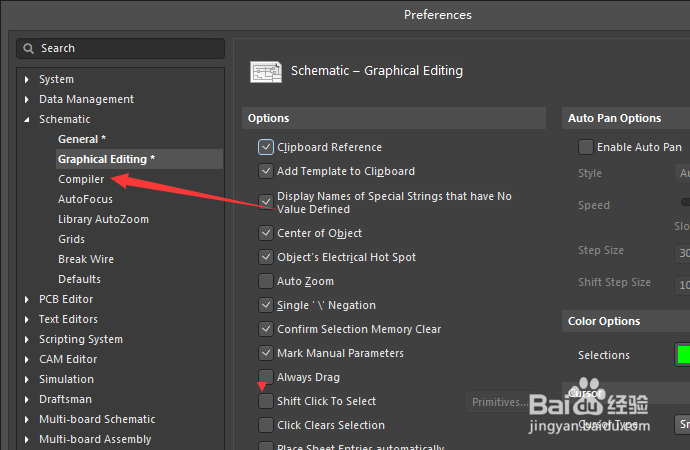Enable Shift Click To Select

click(x=266, y=401)
